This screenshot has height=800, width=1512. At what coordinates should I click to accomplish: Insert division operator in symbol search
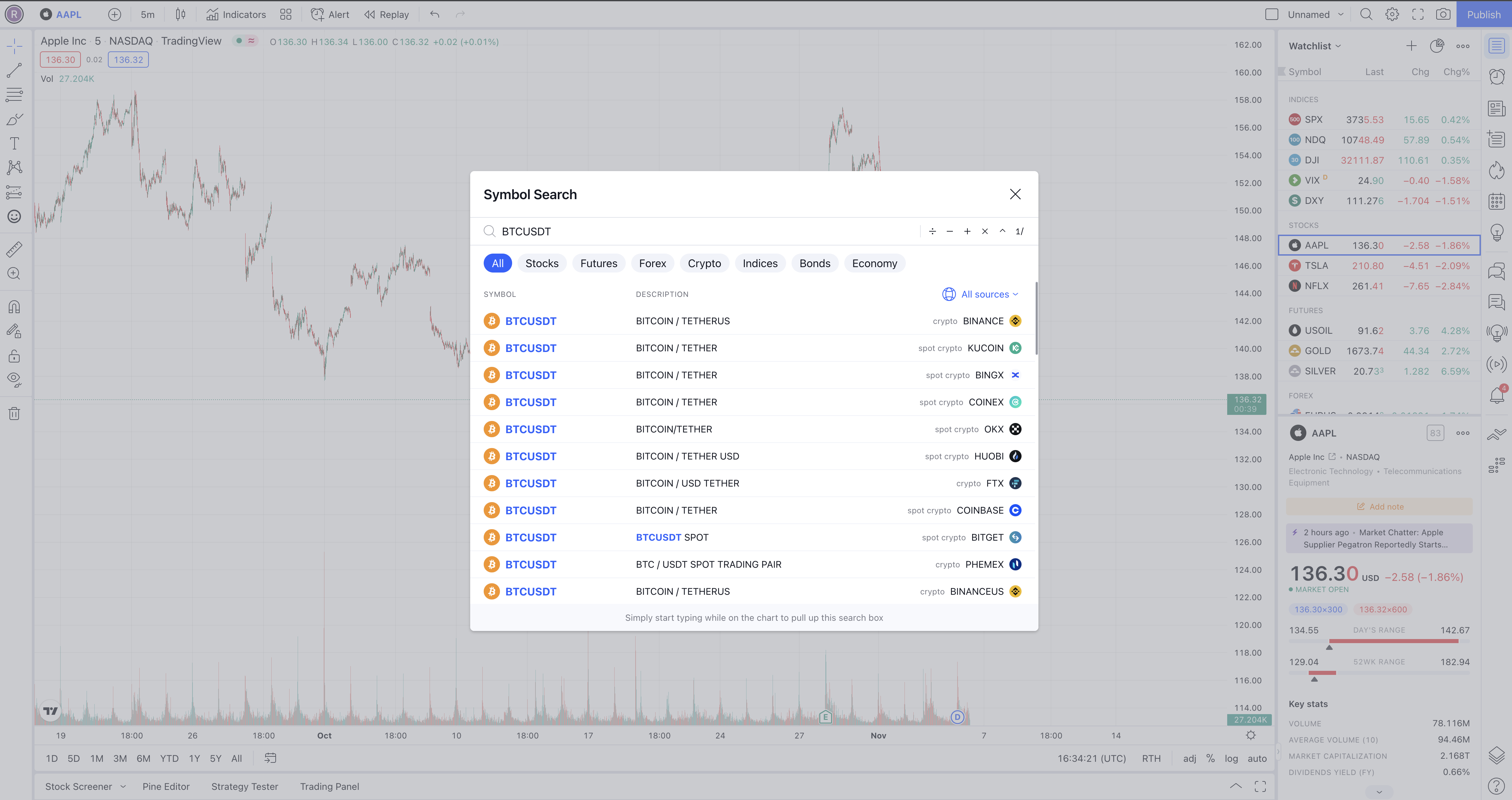pos(932,231)
